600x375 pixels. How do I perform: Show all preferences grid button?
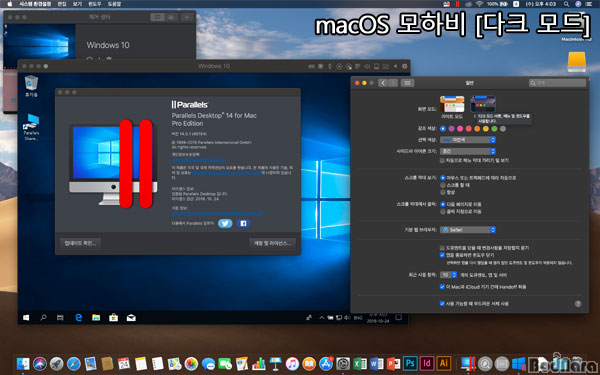tap(407, 83)
